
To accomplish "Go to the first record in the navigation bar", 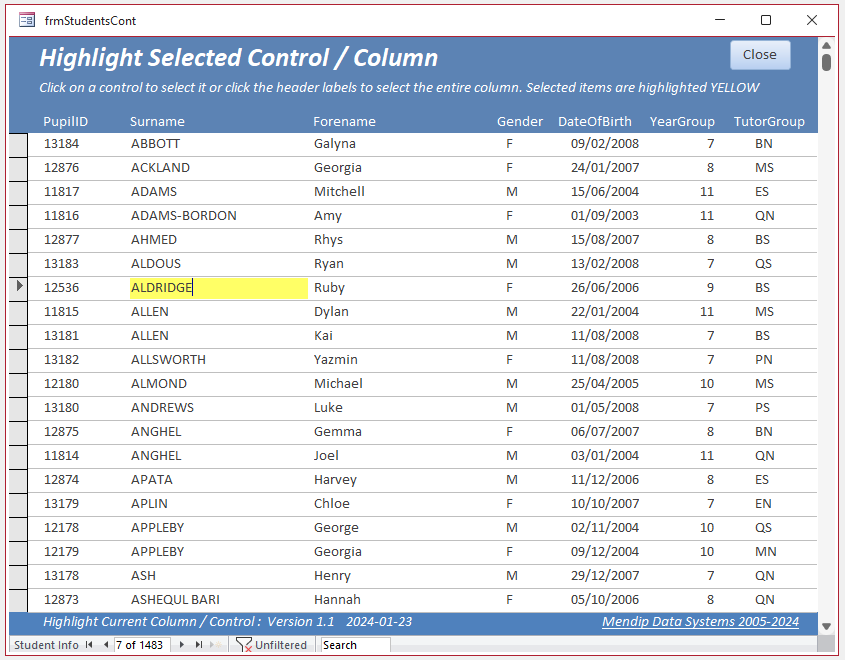I will point(89,644).
